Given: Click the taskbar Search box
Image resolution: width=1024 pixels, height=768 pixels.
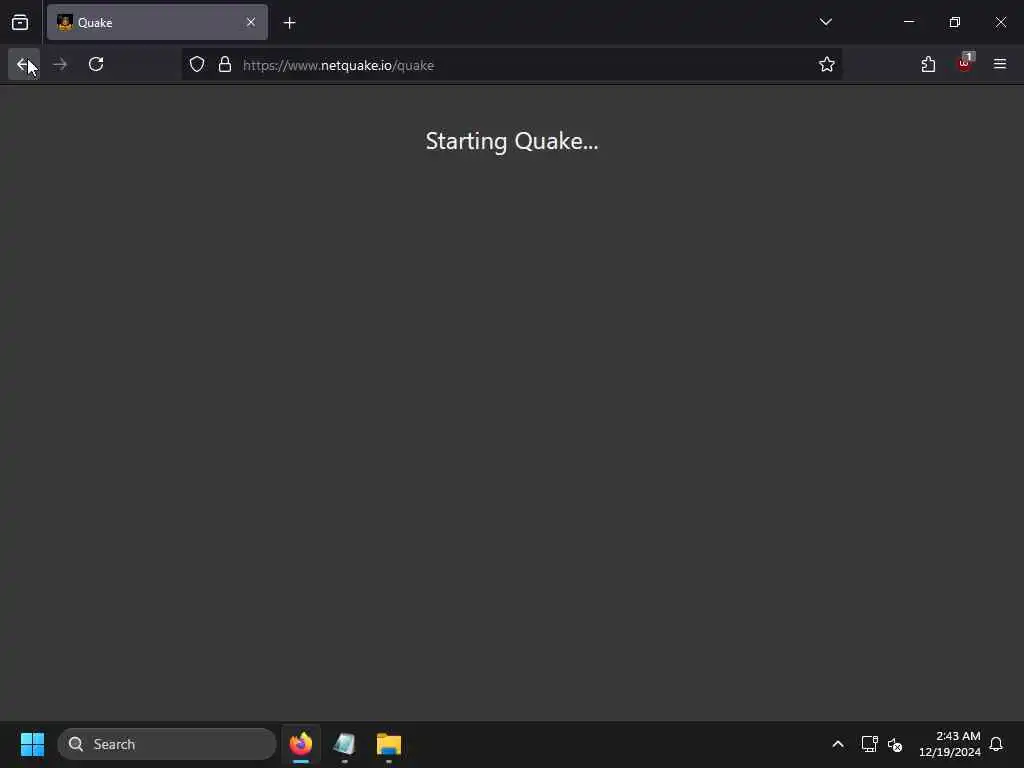Looking at the screenshot, I should click(167, 744).
